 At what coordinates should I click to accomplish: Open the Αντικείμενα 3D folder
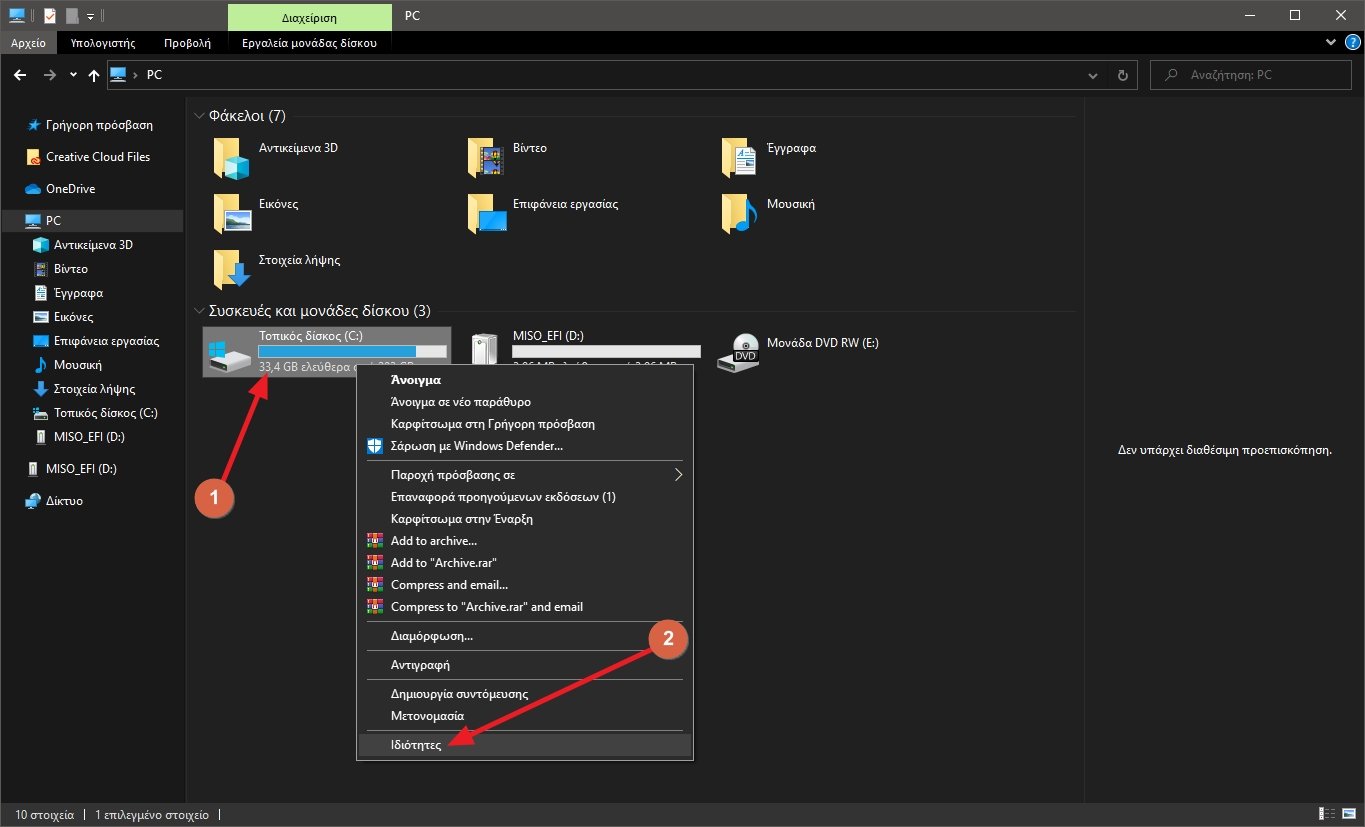click(232, 157)
